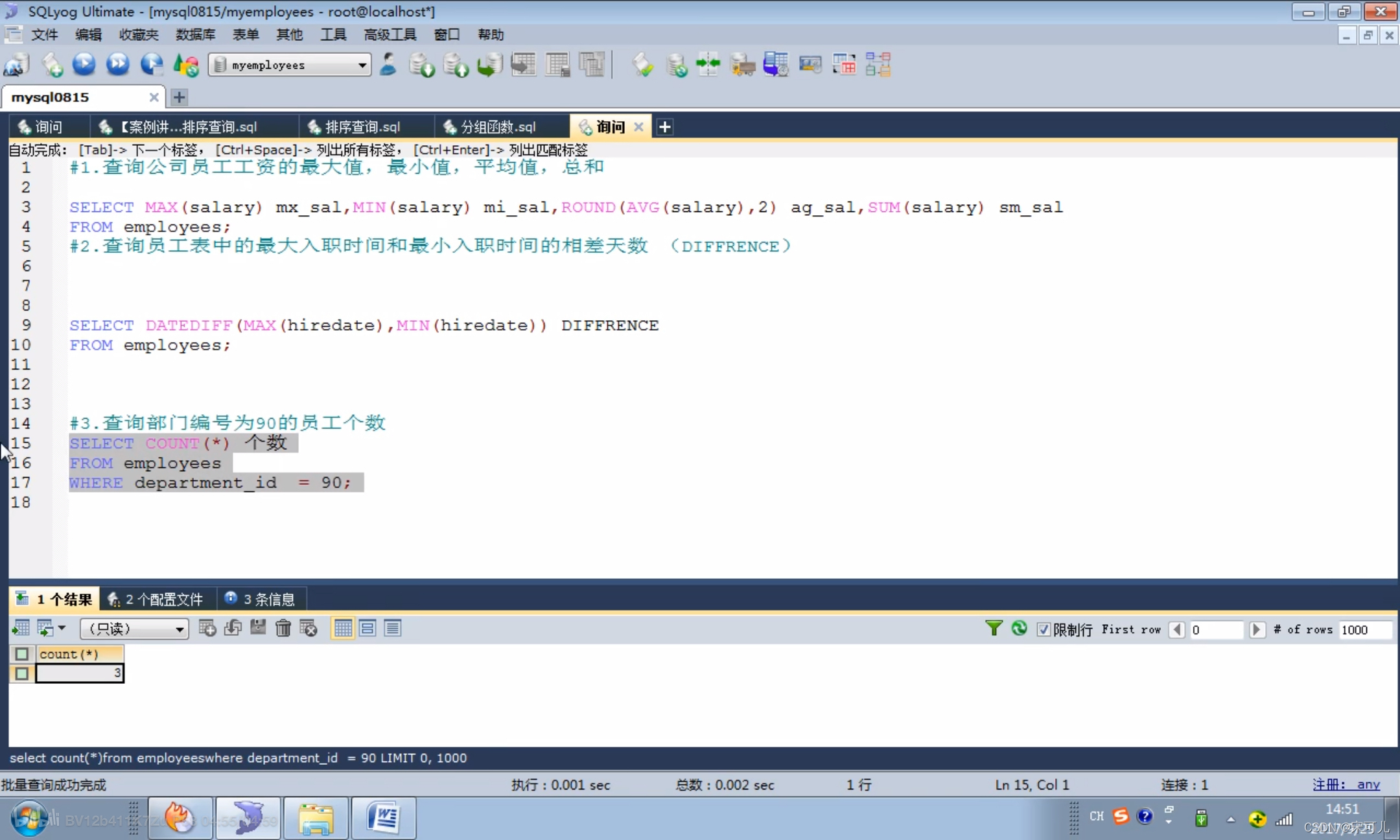Image resolution: width=1400 pixels, height=840 pixels.
Task: Open the User Manager icon
Action: (x=388, y=65)
